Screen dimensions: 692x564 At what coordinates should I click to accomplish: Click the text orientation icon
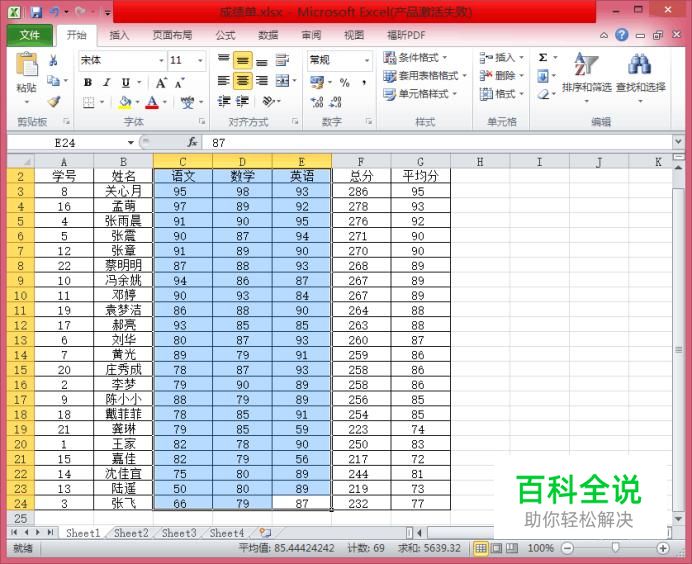269,102
